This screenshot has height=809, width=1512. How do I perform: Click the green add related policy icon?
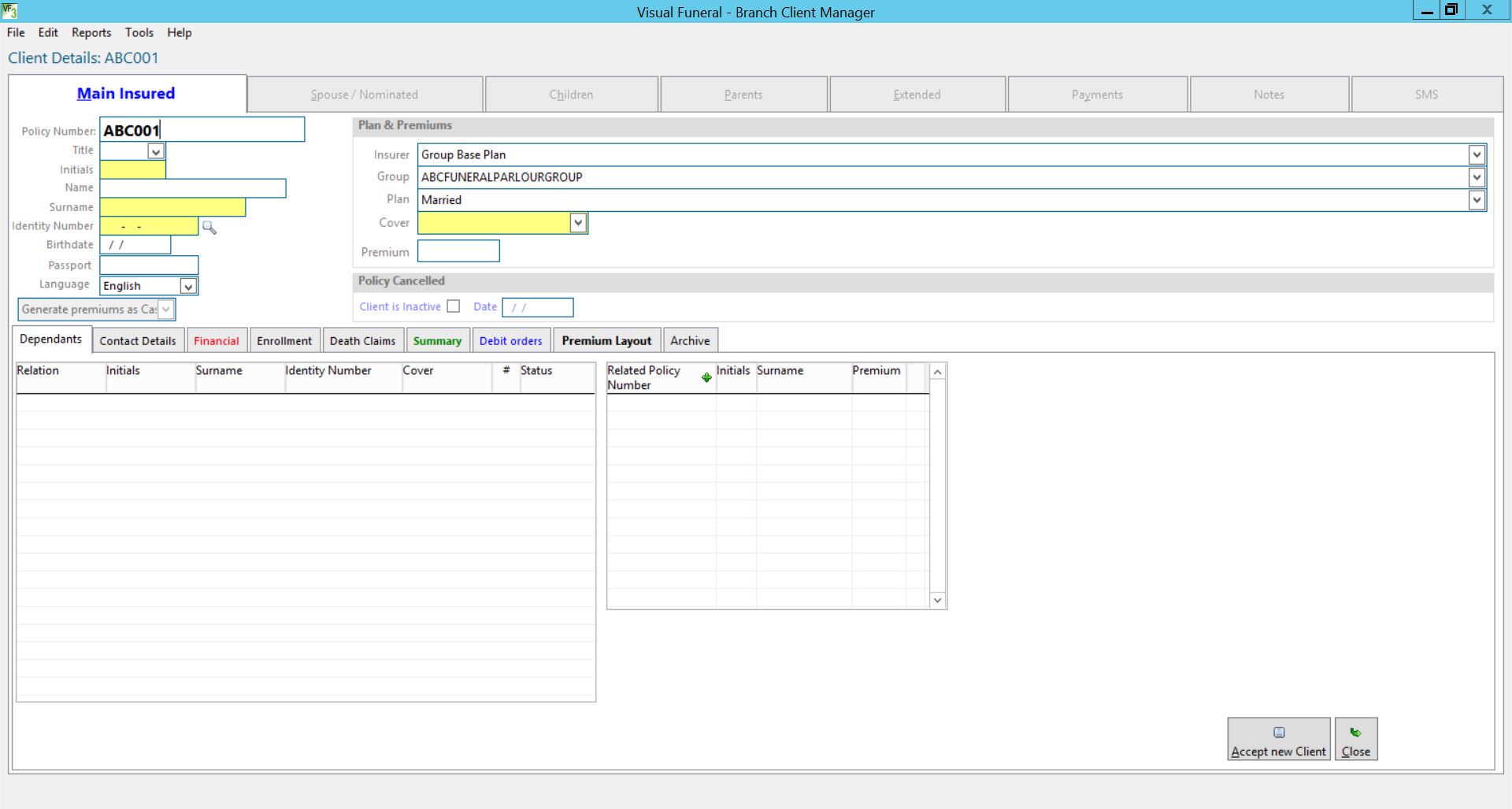pyautogui.click(x=706, y=378)
